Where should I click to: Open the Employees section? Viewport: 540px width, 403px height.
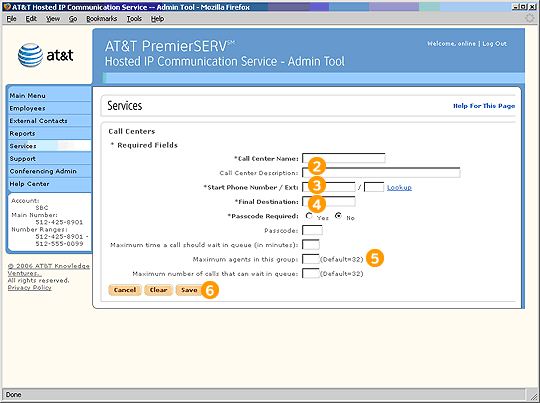click(x=50, y=108)
